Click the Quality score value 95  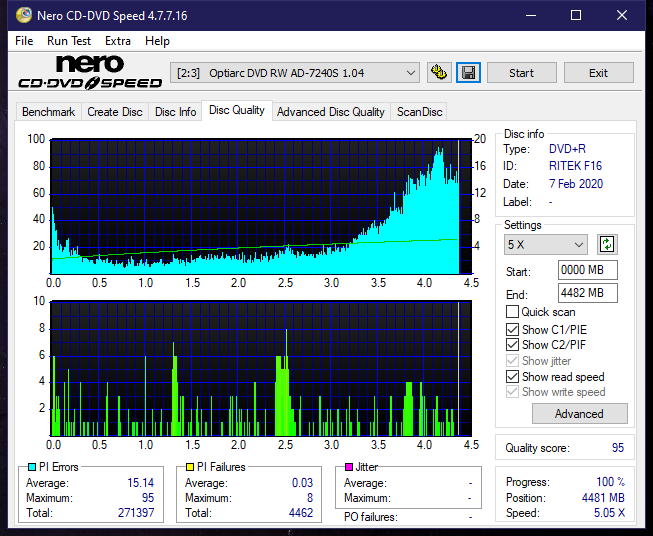618,448
